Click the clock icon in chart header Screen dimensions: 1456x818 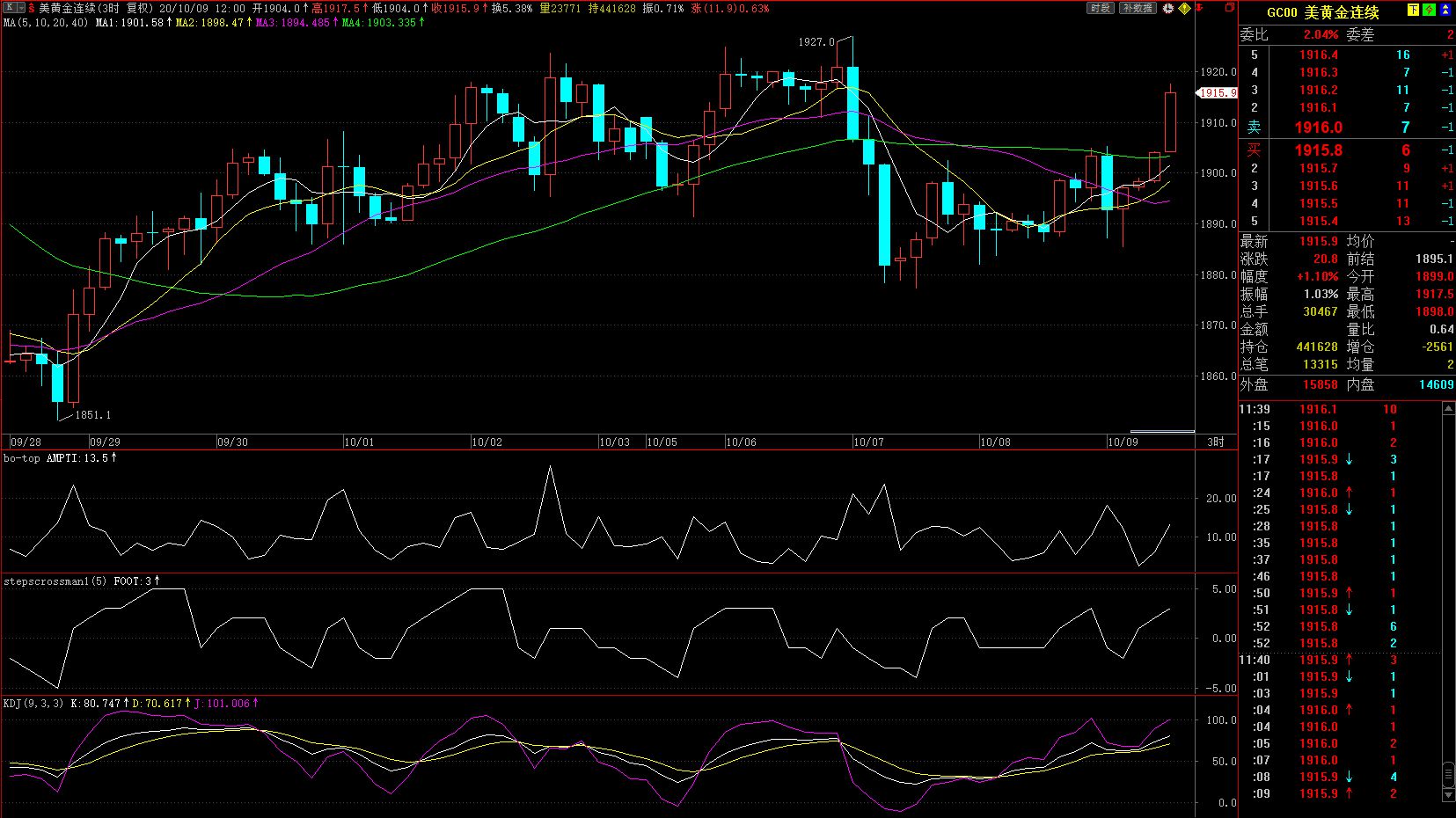tap(1168, 8)
